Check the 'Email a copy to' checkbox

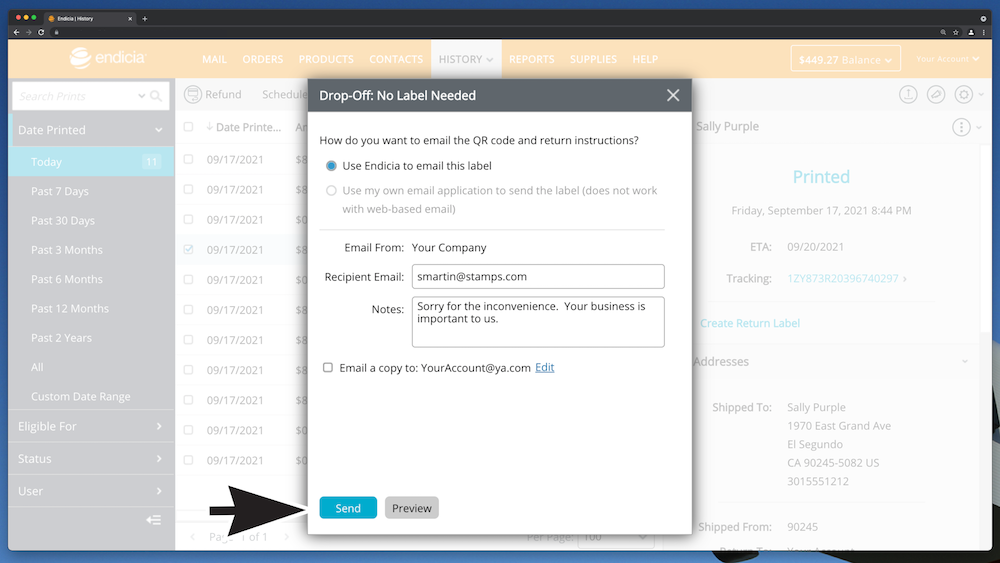(x=328, y=368)
